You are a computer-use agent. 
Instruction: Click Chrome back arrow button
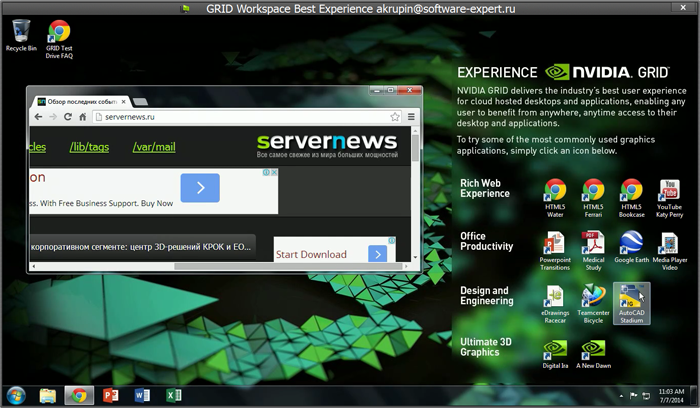38,117
